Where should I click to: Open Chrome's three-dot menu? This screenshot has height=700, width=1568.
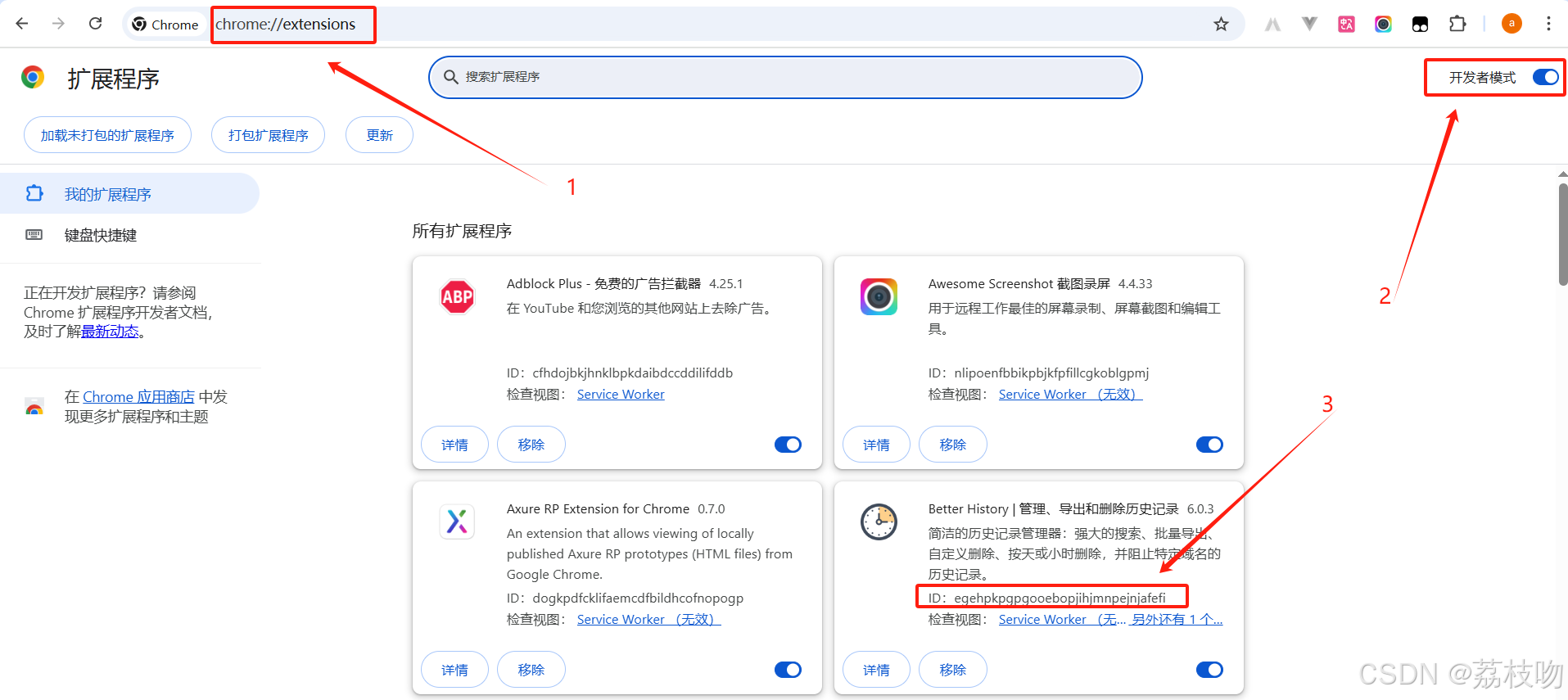1548,24
